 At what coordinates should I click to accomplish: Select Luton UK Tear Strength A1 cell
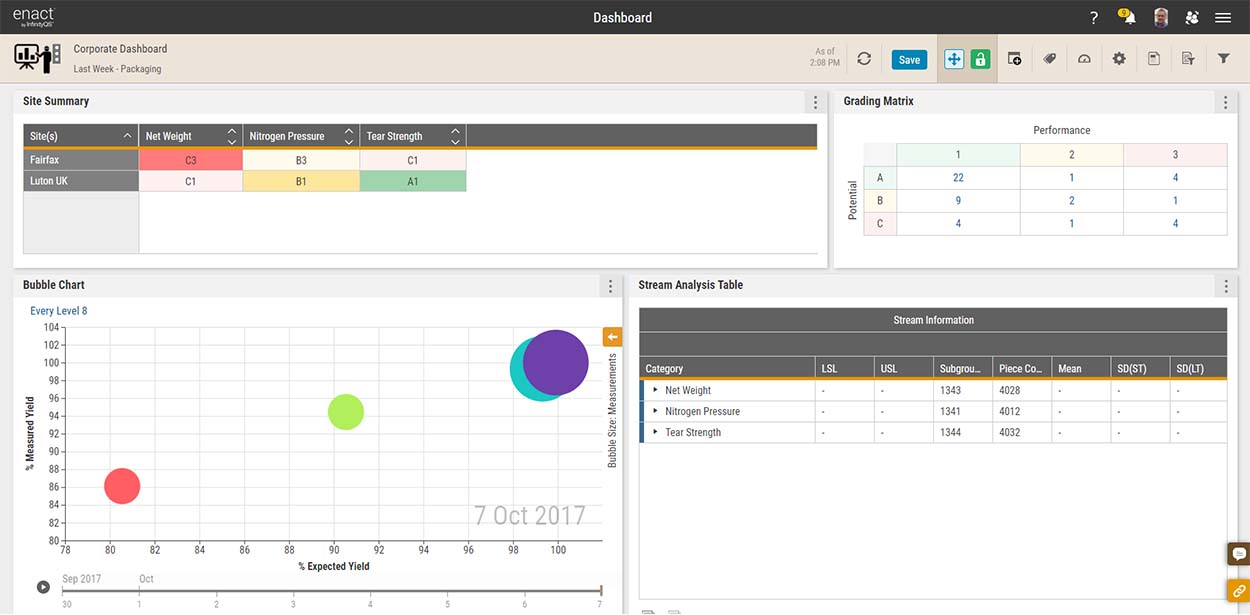click(413, 181)
